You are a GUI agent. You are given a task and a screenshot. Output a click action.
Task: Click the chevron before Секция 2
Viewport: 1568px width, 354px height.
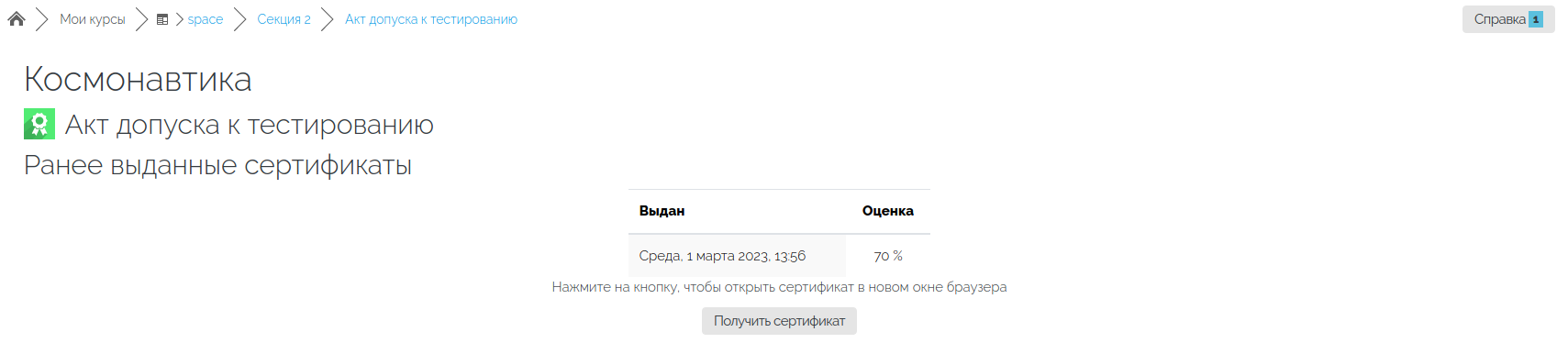click(240, 19)
